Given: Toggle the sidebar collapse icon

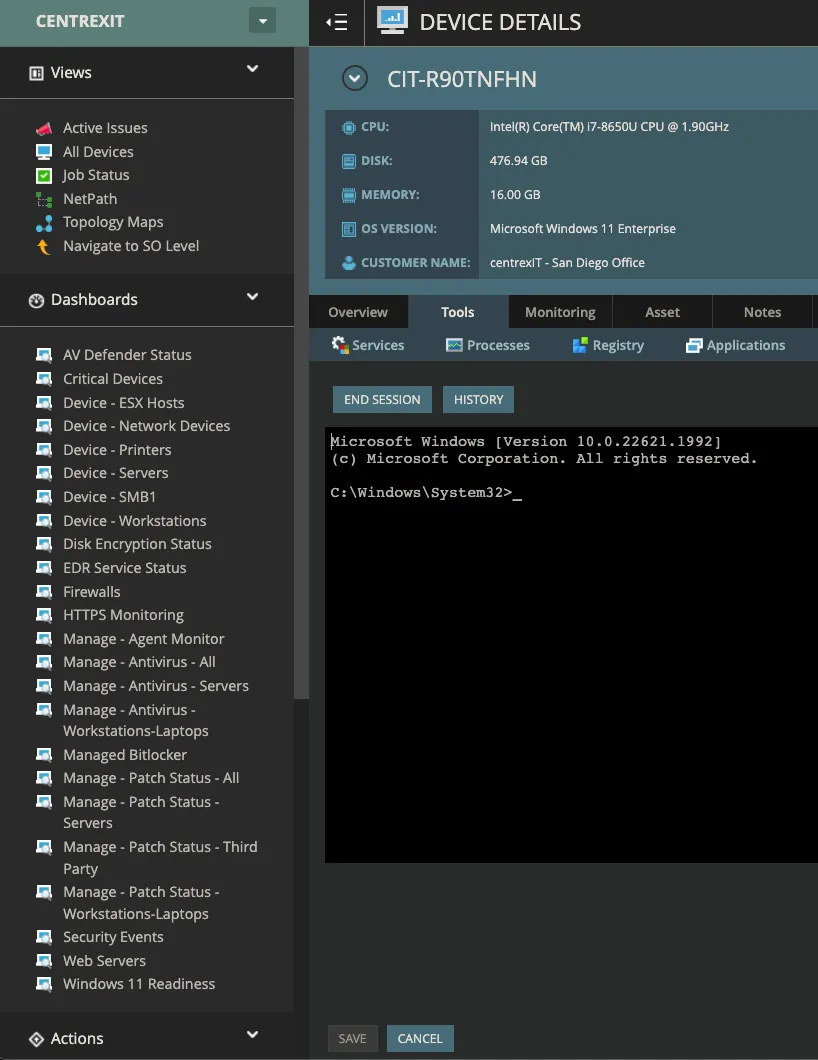Looking at the screenshot, I should tap(337, 22).
